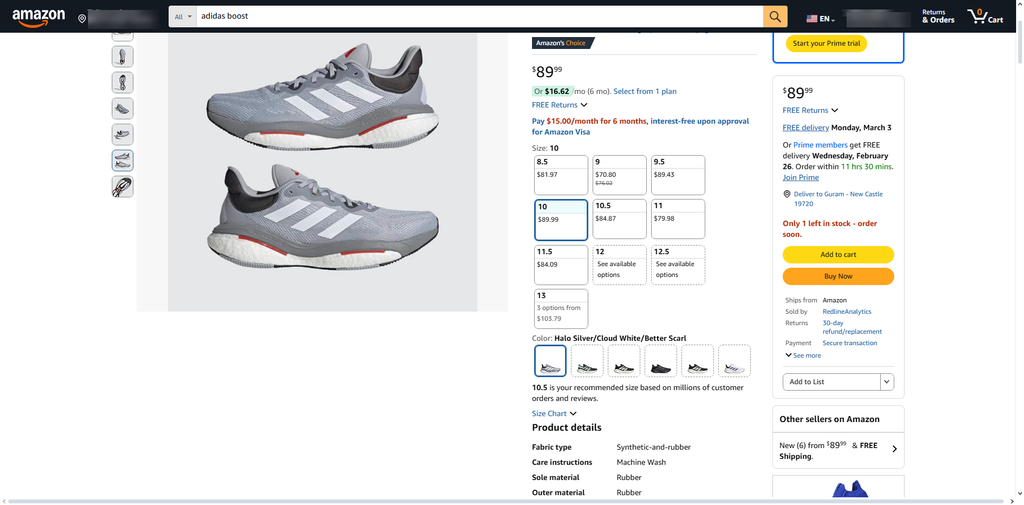Choose the third color swatch

(624, 361)
